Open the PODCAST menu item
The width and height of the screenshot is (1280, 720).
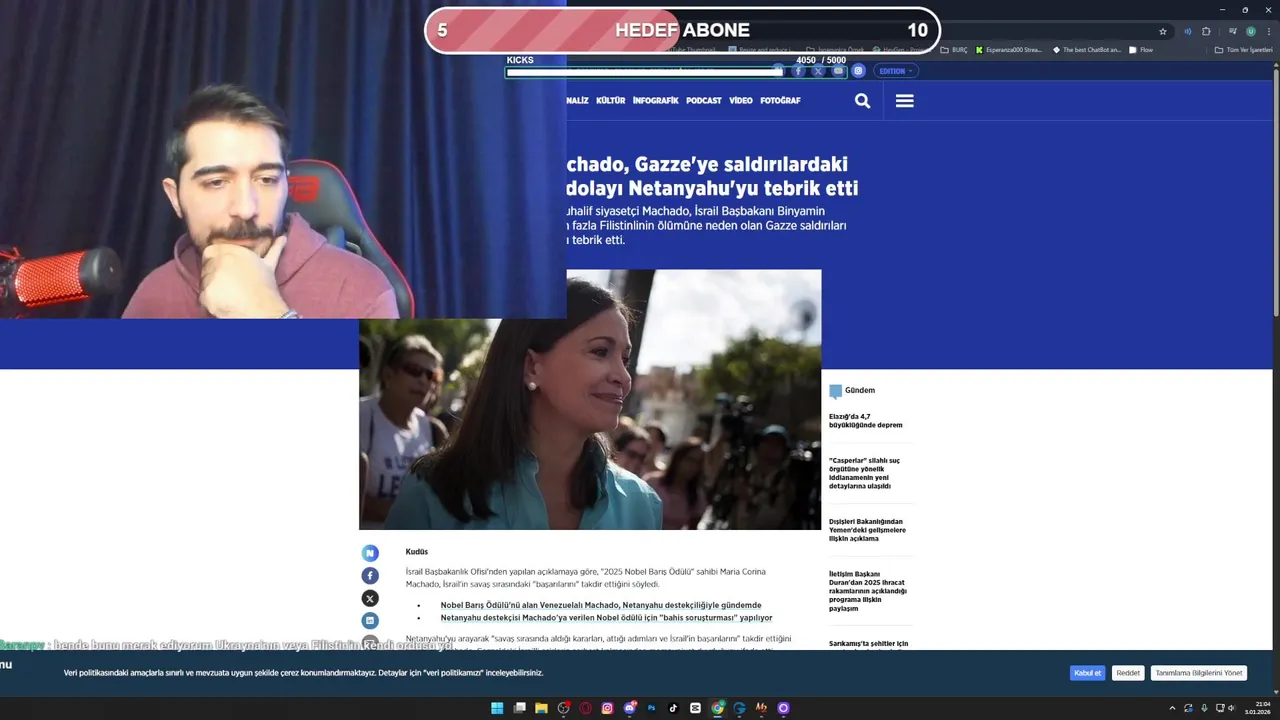pyautogui.click(x=704, y=101)
